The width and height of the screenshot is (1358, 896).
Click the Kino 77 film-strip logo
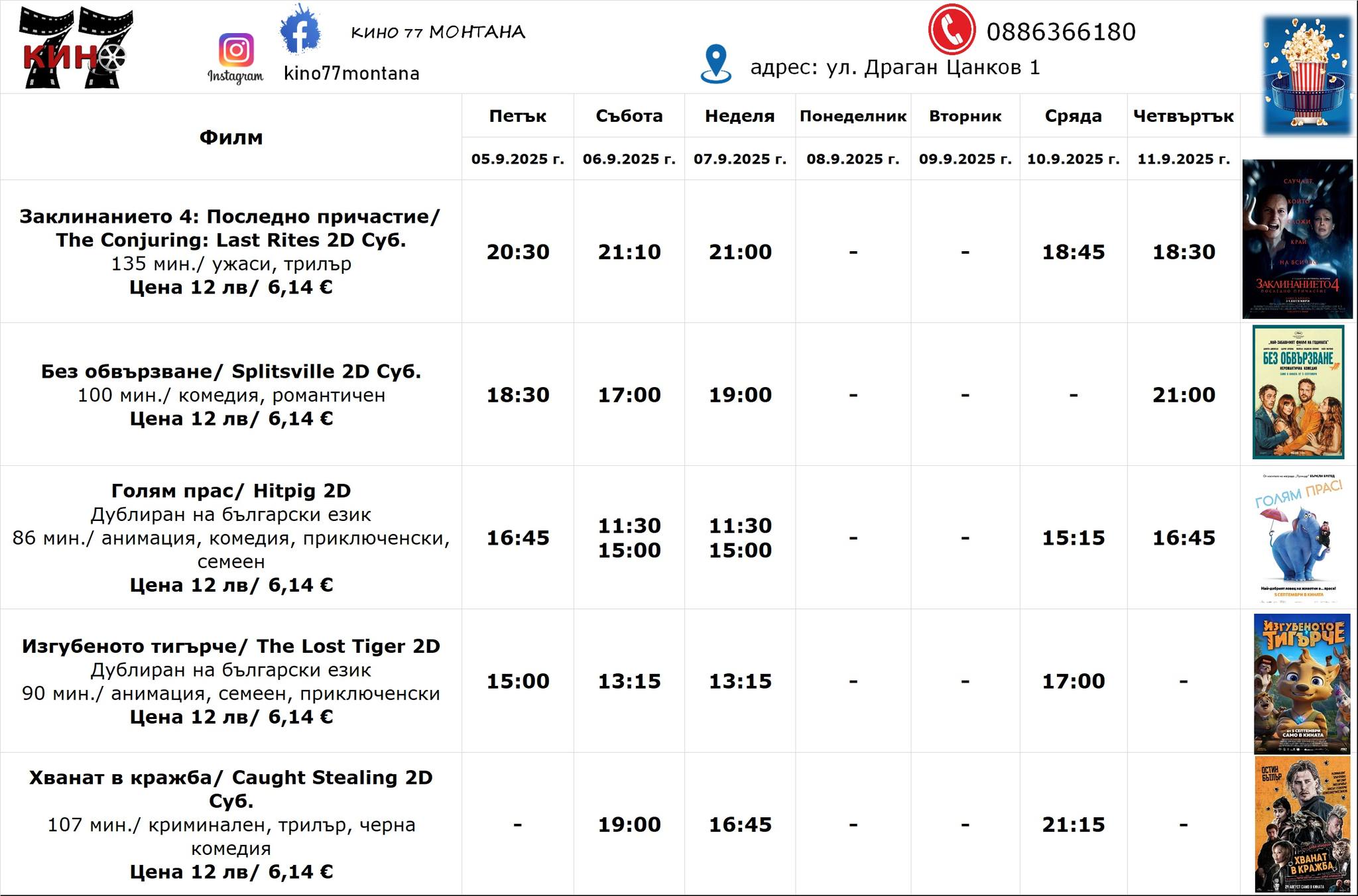(x=74, y=48)
